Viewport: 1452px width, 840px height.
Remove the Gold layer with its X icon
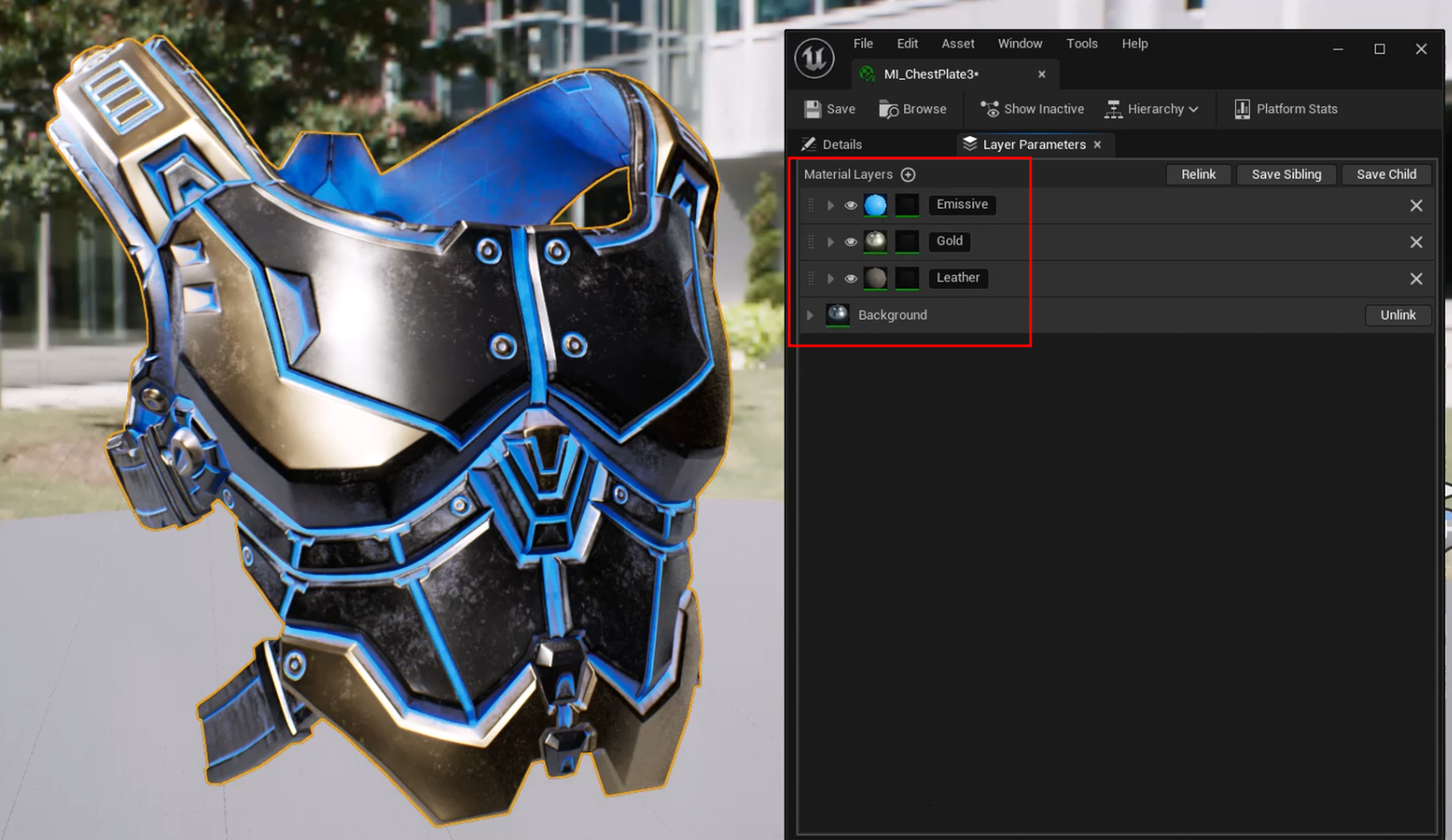1416,242
